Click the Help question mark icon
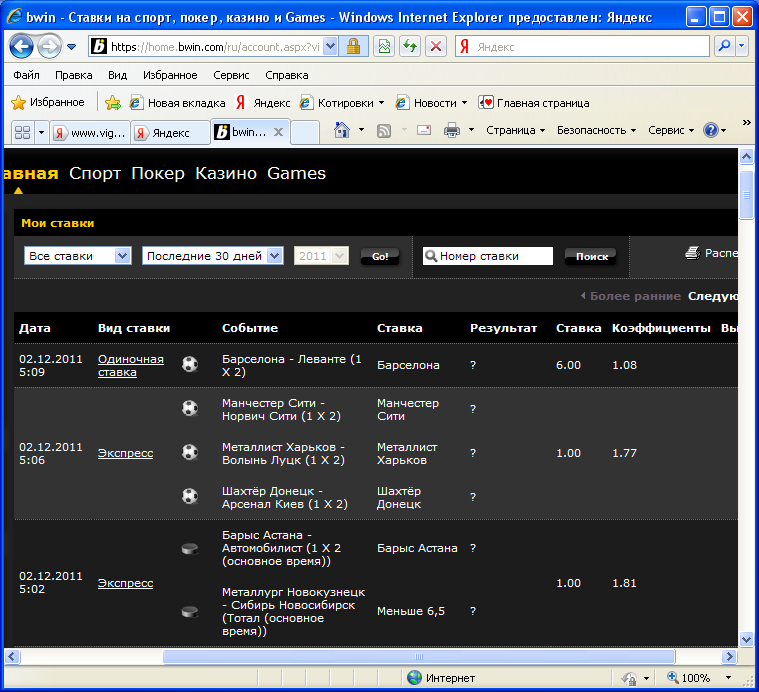This screenshot has height=692, width=759. [x=711, y=130]
